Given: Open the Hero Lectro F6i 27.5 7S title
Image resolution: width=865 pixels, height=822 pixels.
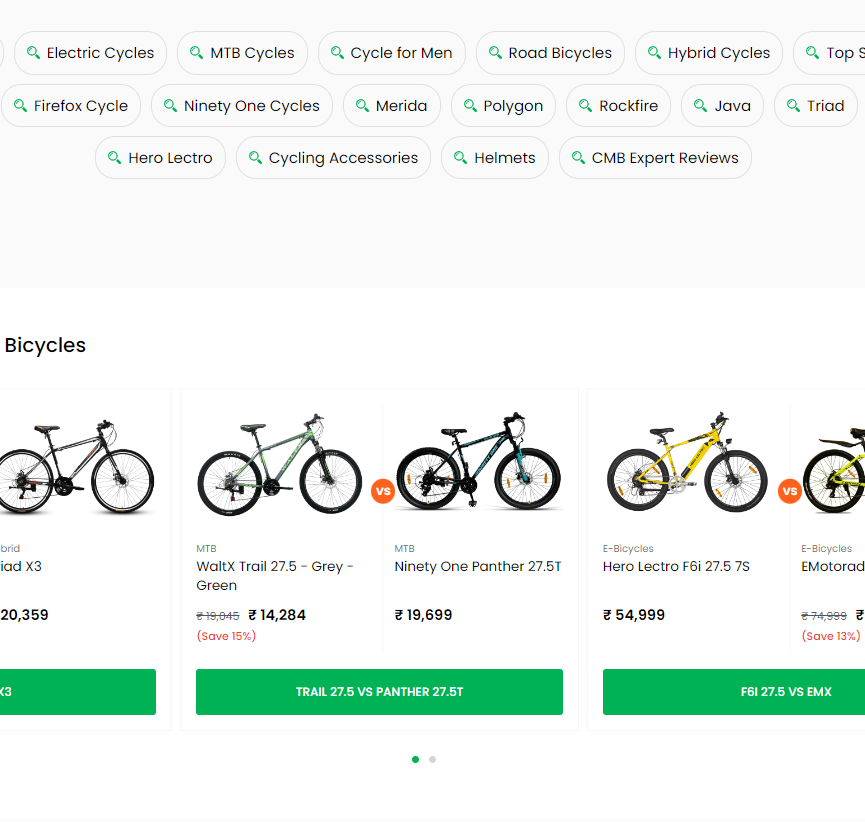Looking at the screenshot, I should (676, 567).
